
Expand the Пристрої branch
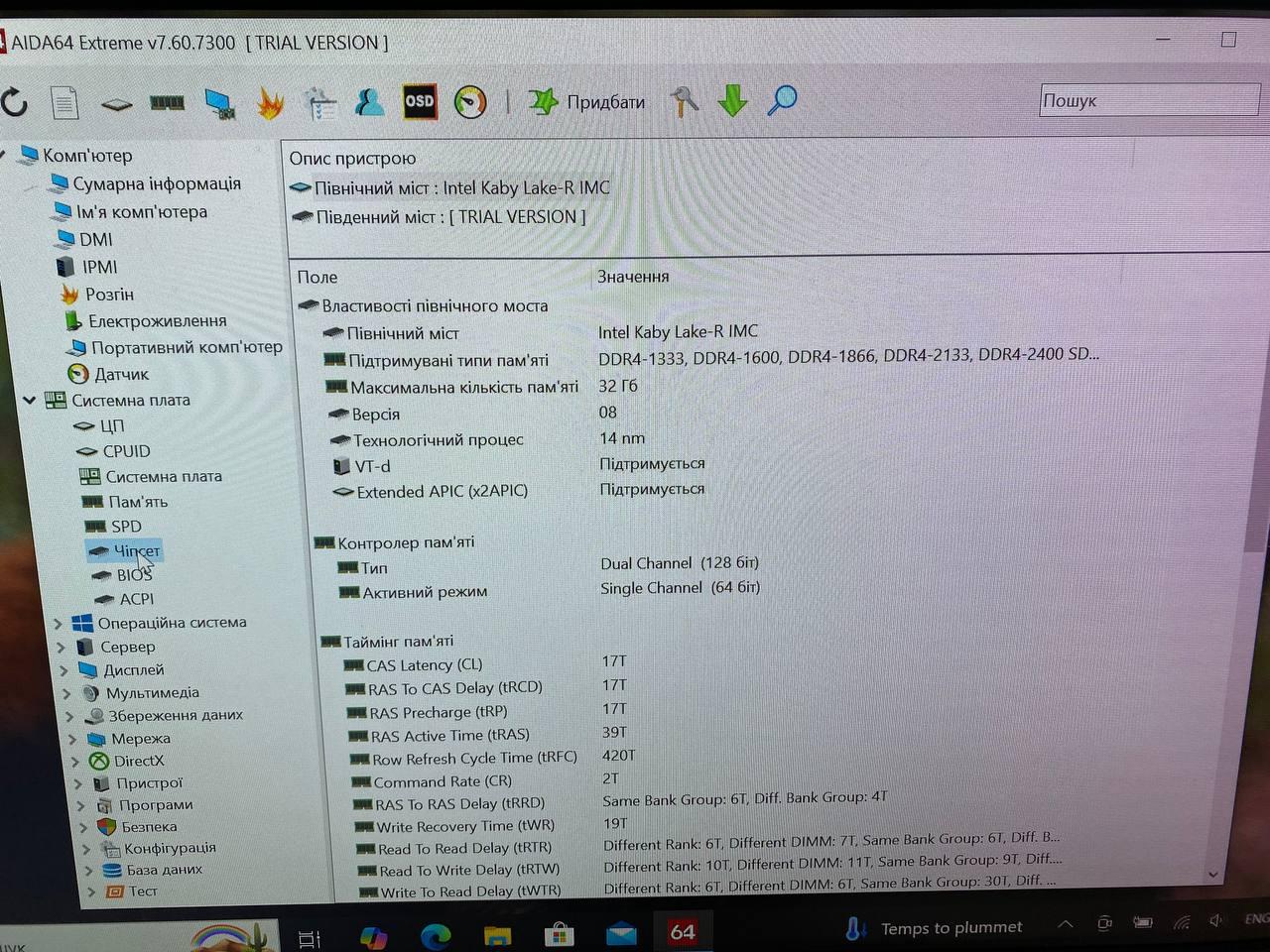(x=78, y=783)
